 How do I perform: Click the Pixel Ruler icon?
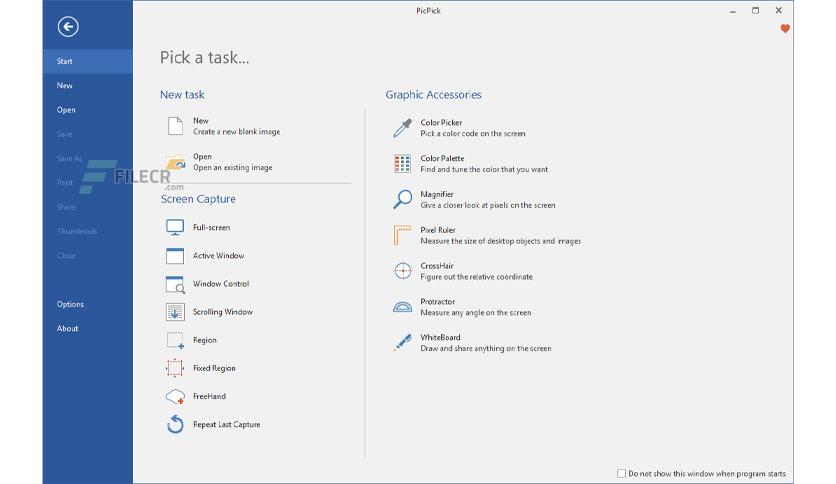[x=402, y=235]
